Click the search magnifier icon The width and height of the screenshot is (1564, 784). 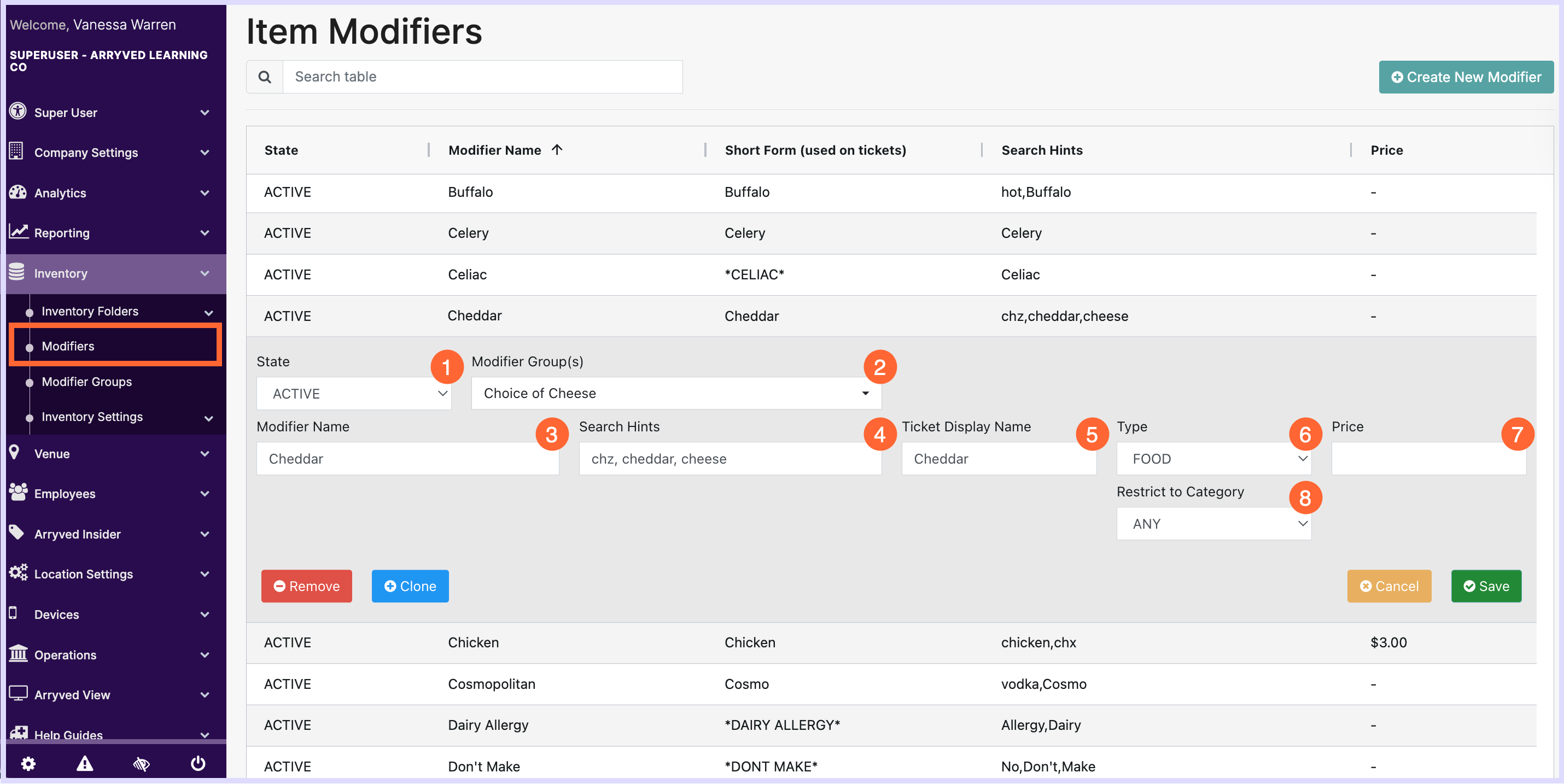(265, 77)
